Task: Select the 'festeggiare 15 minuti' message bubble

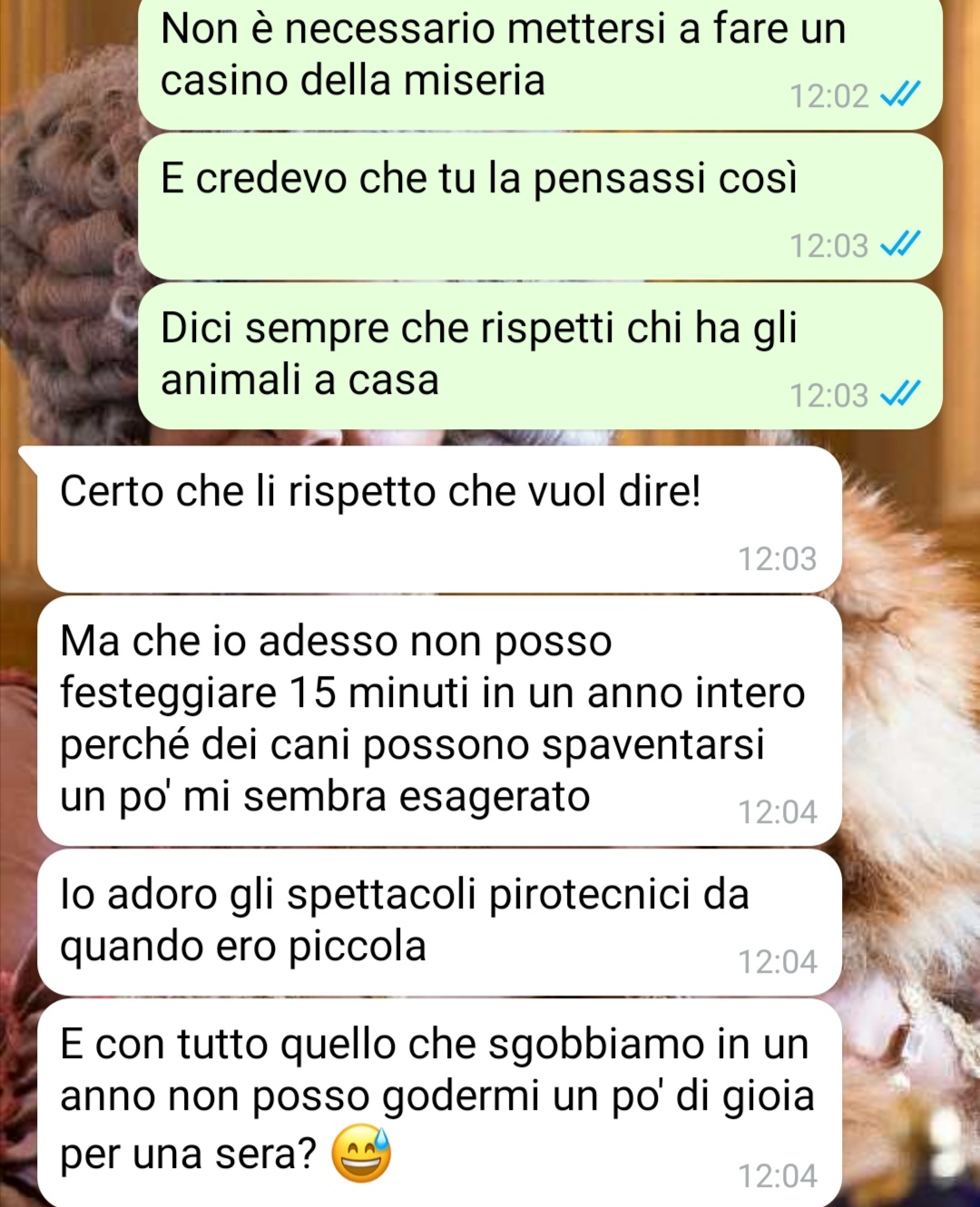Action: [x=439, y=721]
